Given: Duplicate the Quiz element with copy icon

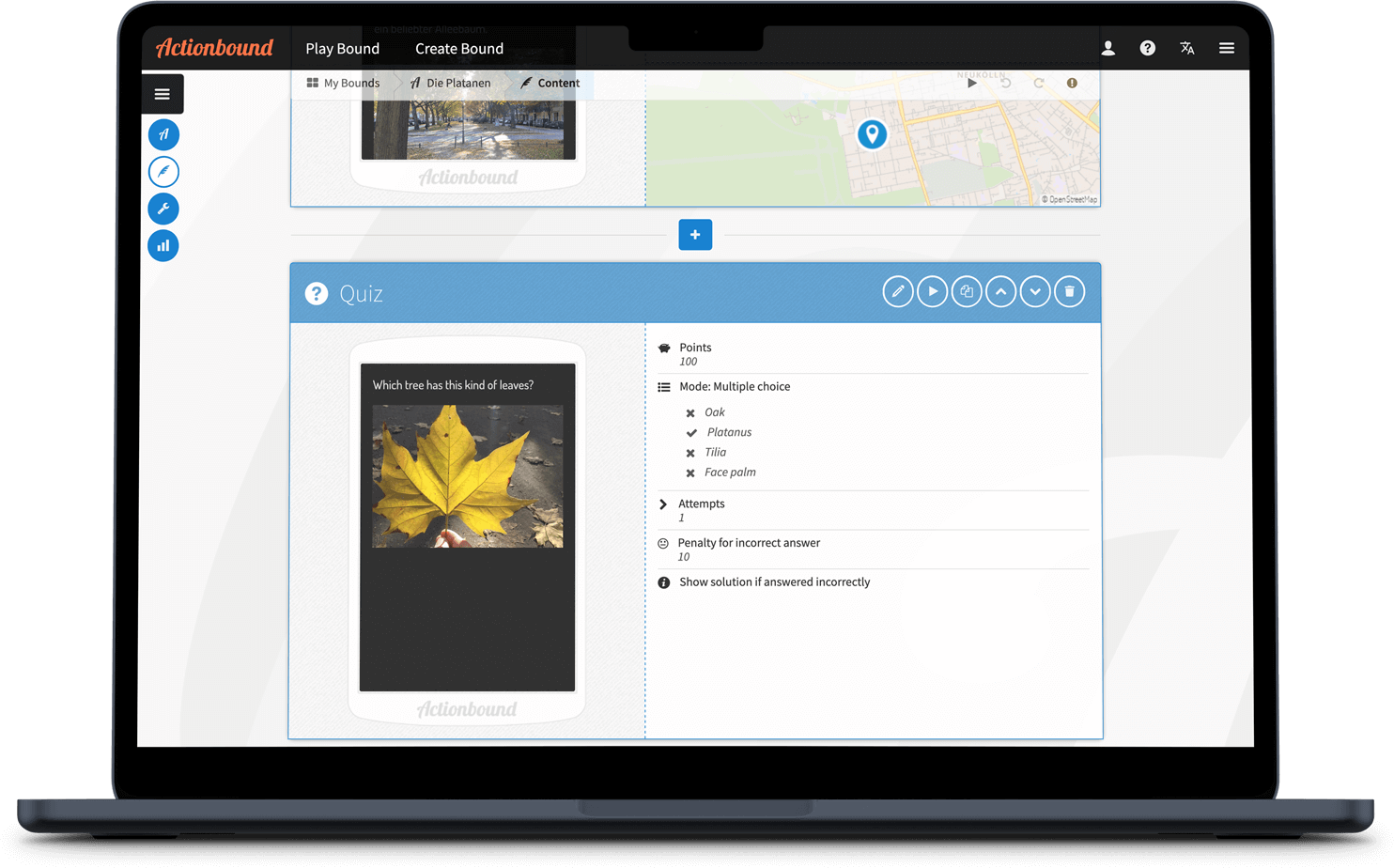Looking at the screenshot, I should click(x=966, y=292).
